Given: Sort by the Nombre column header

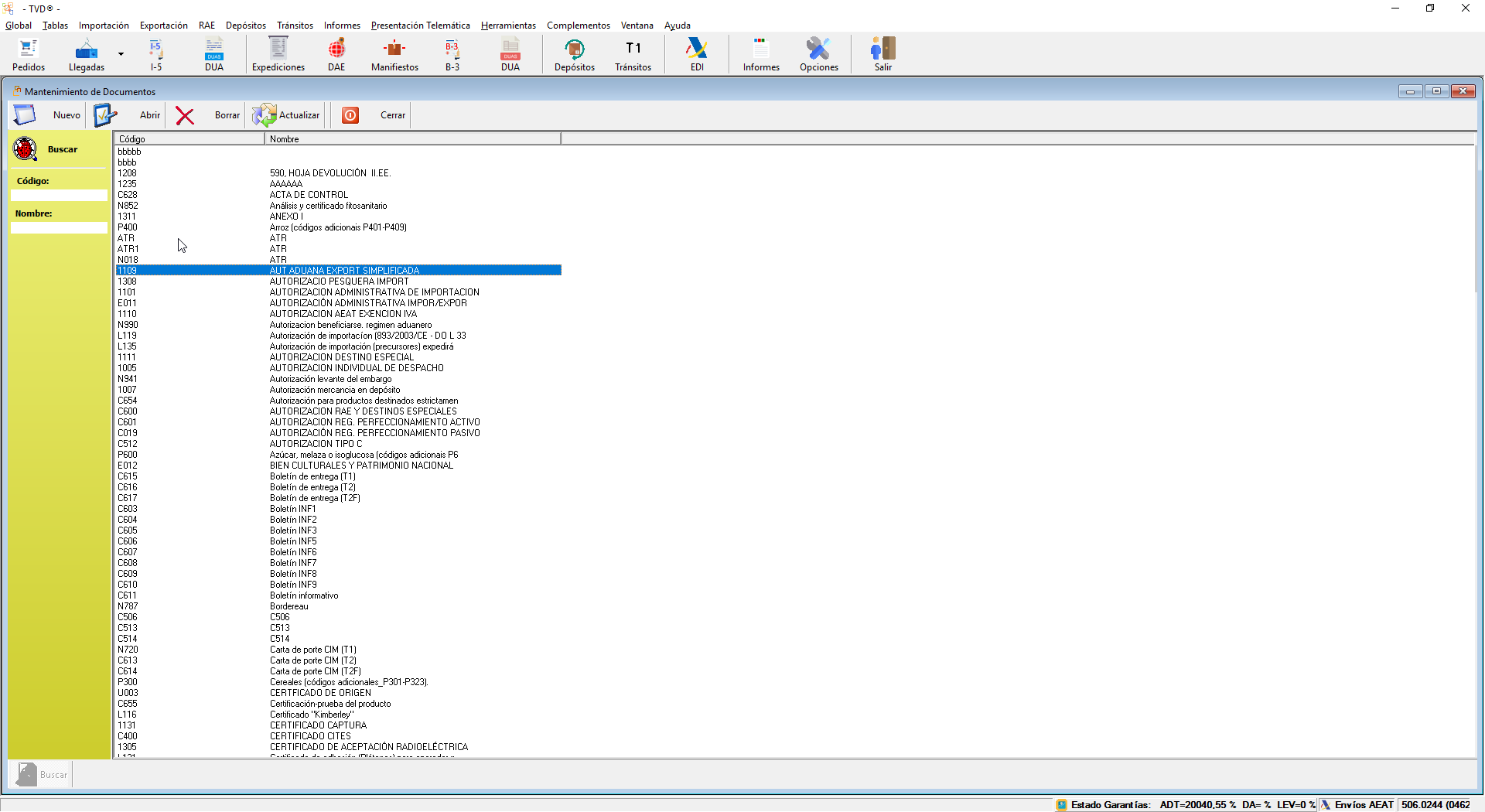Looking at the screenshot, I should coord(412,139).
